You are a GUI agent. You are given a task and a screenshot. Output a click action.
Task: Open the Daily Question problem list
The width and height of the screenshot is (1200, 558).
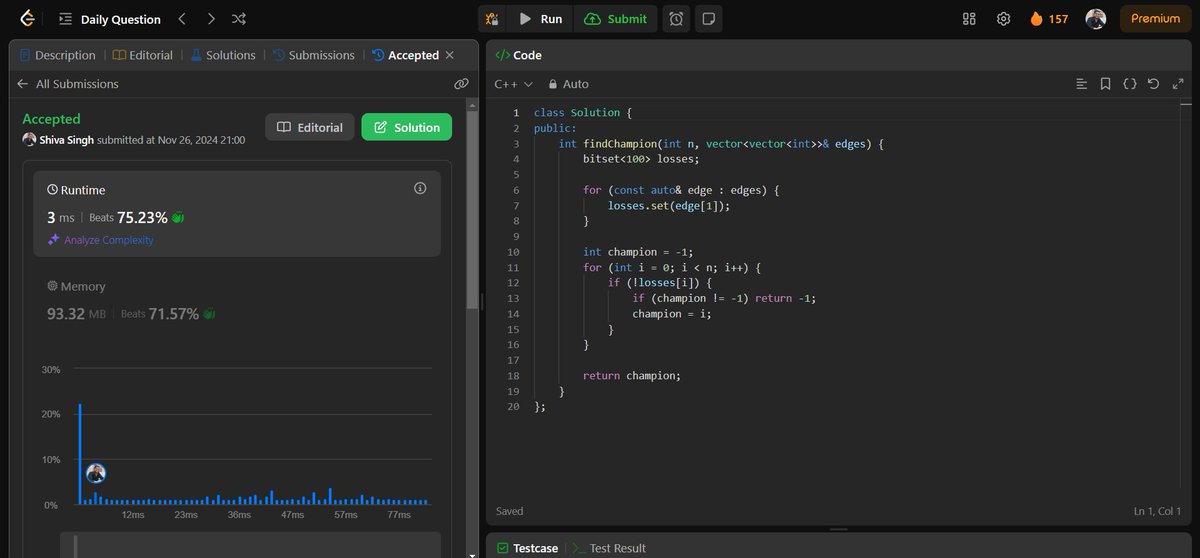point(110,19)
